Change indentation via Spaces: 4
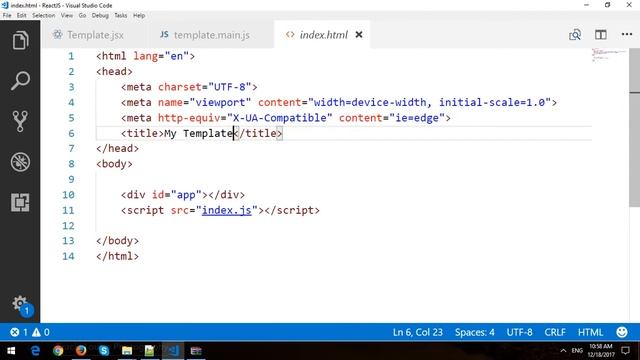The width and height of the screenshot is (640, 360). coord(474,332)
